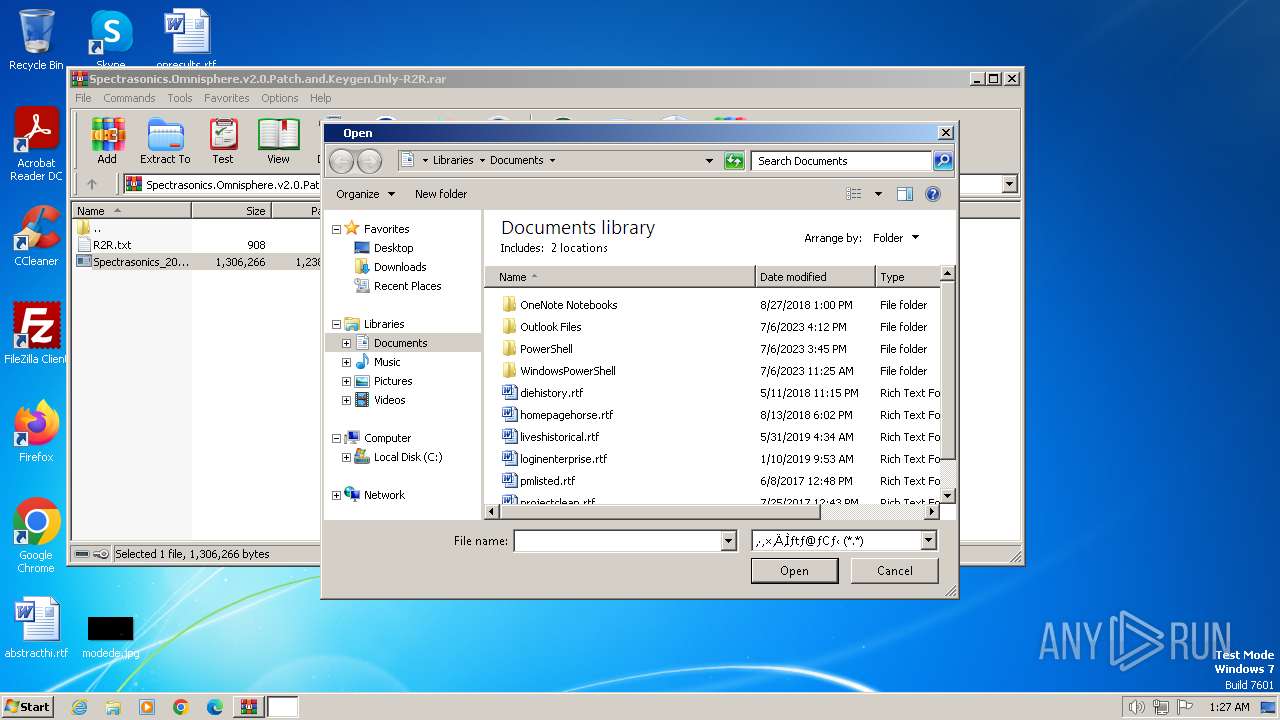Image resolution: width=1280 pixels, height=720 pixels.
Task: Open WinRAR Commands menu
Action: [x=129, y=98]
